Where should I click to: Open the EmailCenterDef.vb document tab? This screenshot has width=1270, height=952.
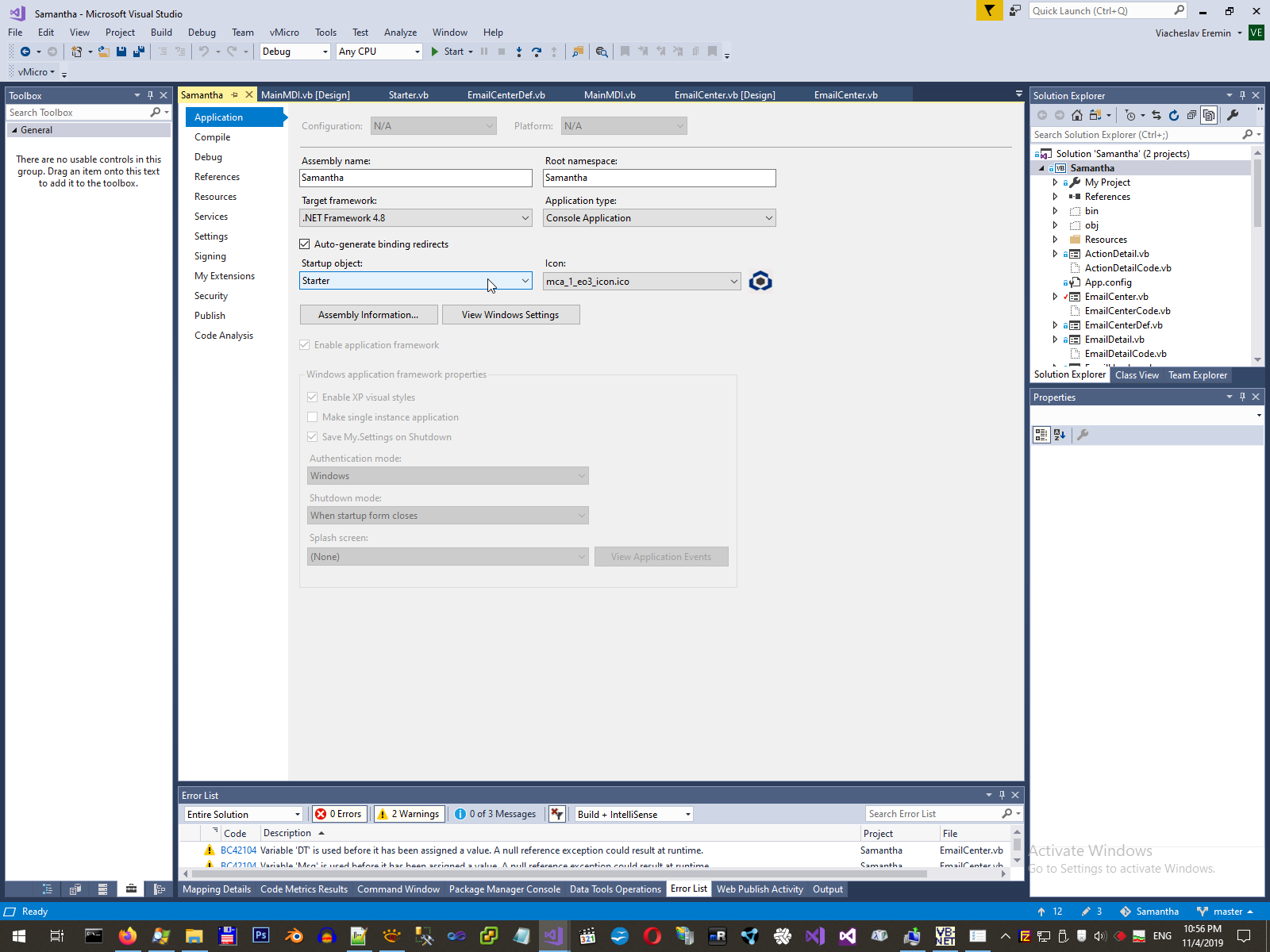(x=506, y=95)
